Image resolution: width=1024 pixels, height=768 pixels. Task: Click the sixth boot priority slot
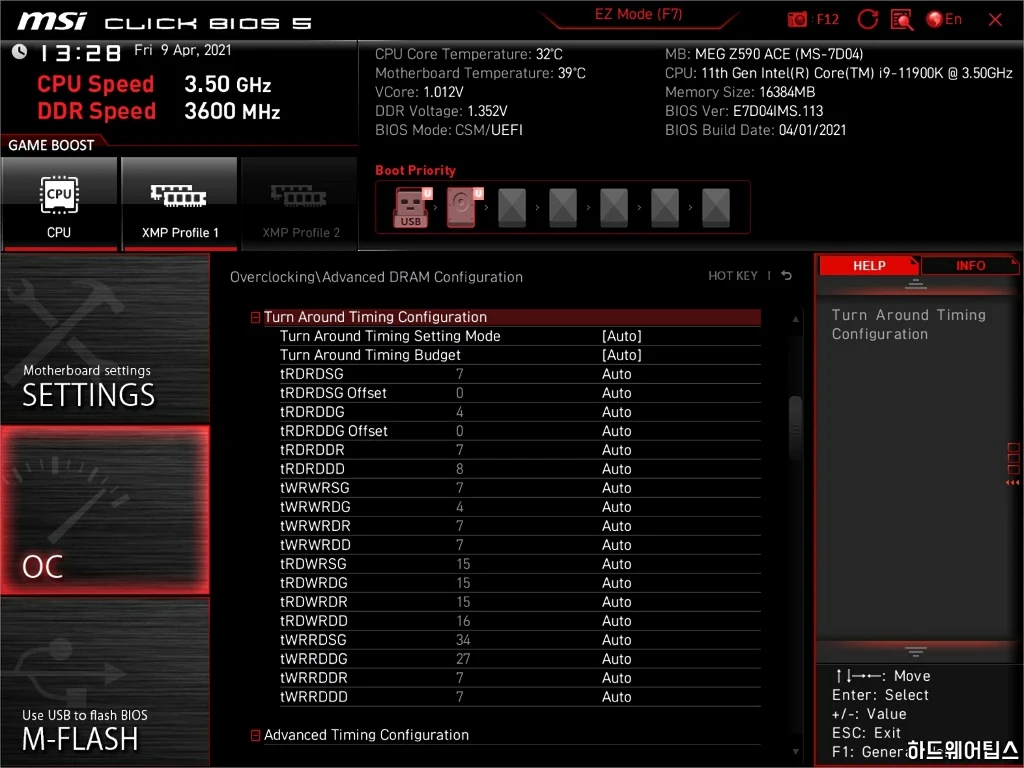click(665, 208)
